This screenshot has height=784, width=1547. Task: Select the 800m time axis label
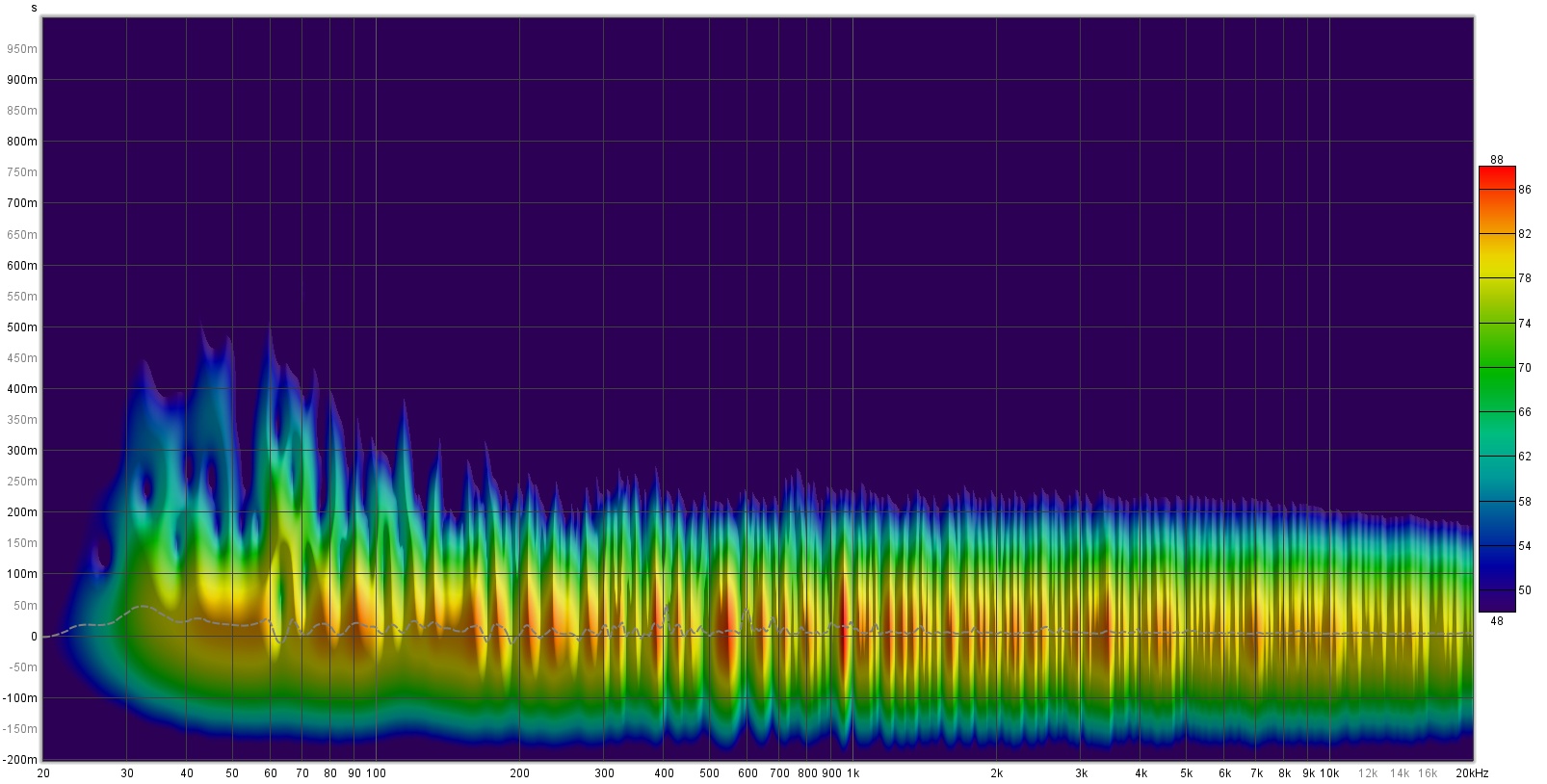tap(21, 142)
